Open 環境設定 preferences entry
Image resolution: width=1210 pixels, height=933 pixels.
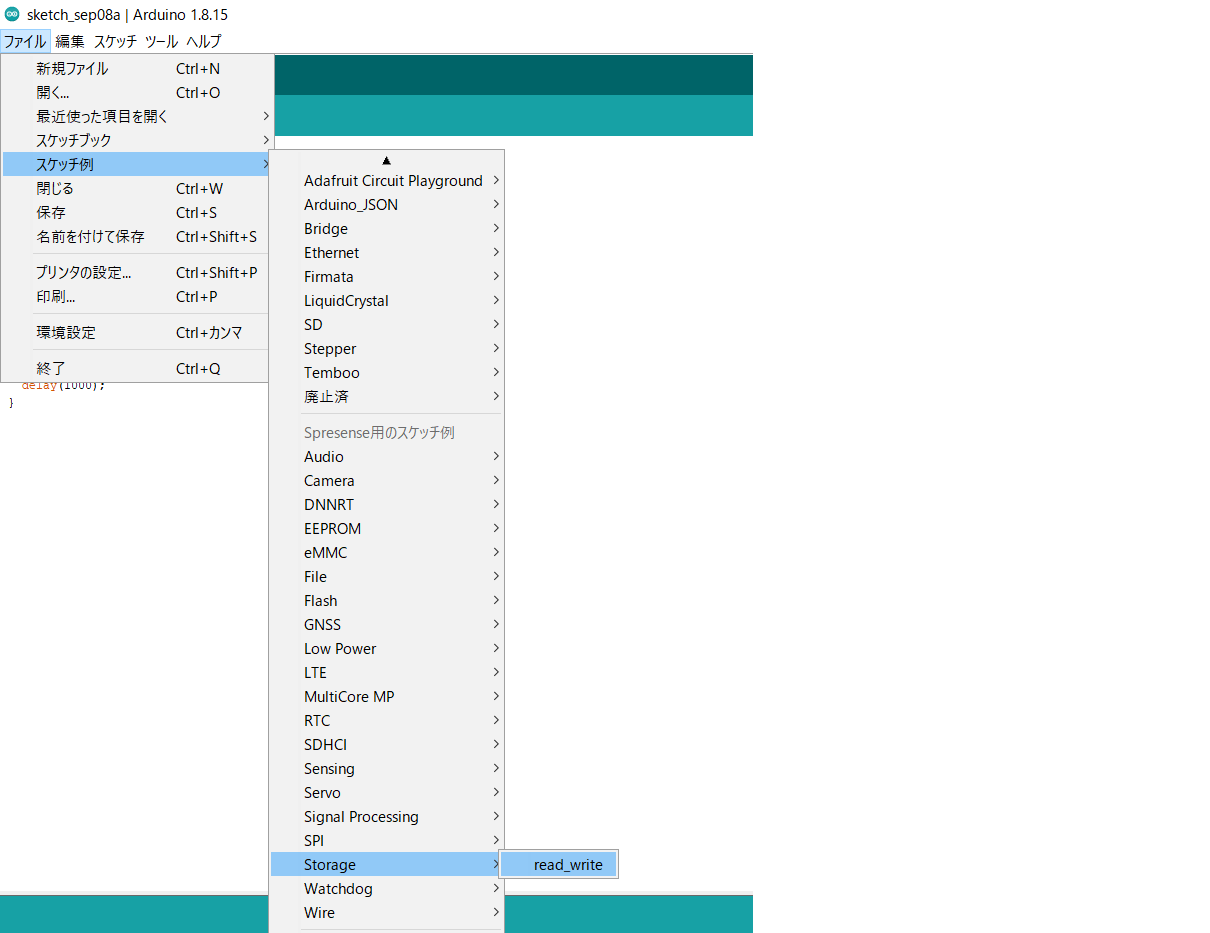point(137,333)
